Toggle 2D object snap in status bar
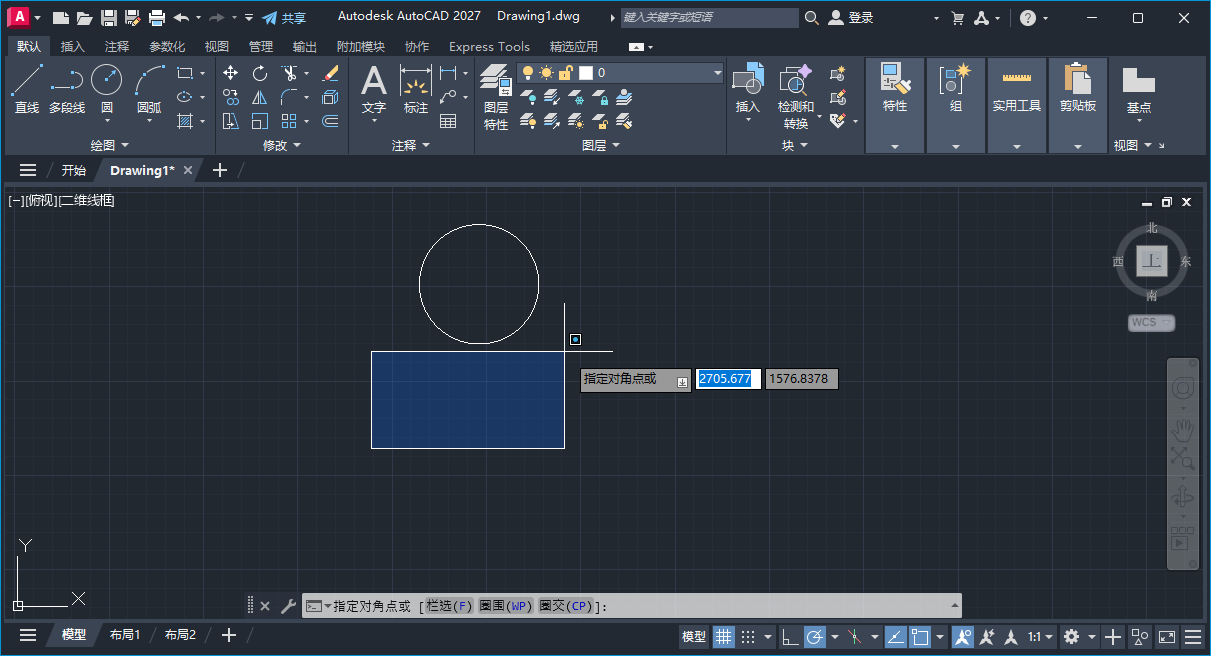1211x656 pixels. tap(920, 636)
